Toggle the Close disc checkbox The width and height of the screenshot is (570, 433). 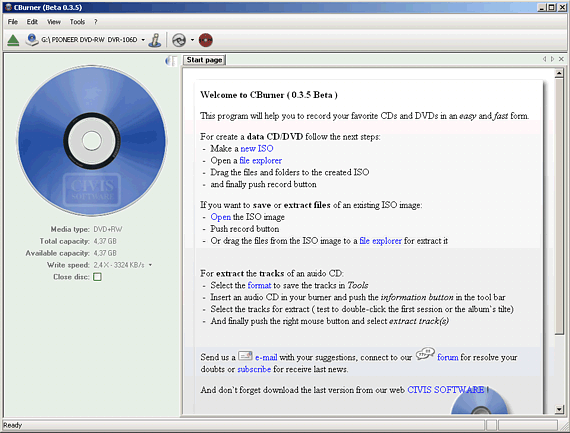[97, 277]
